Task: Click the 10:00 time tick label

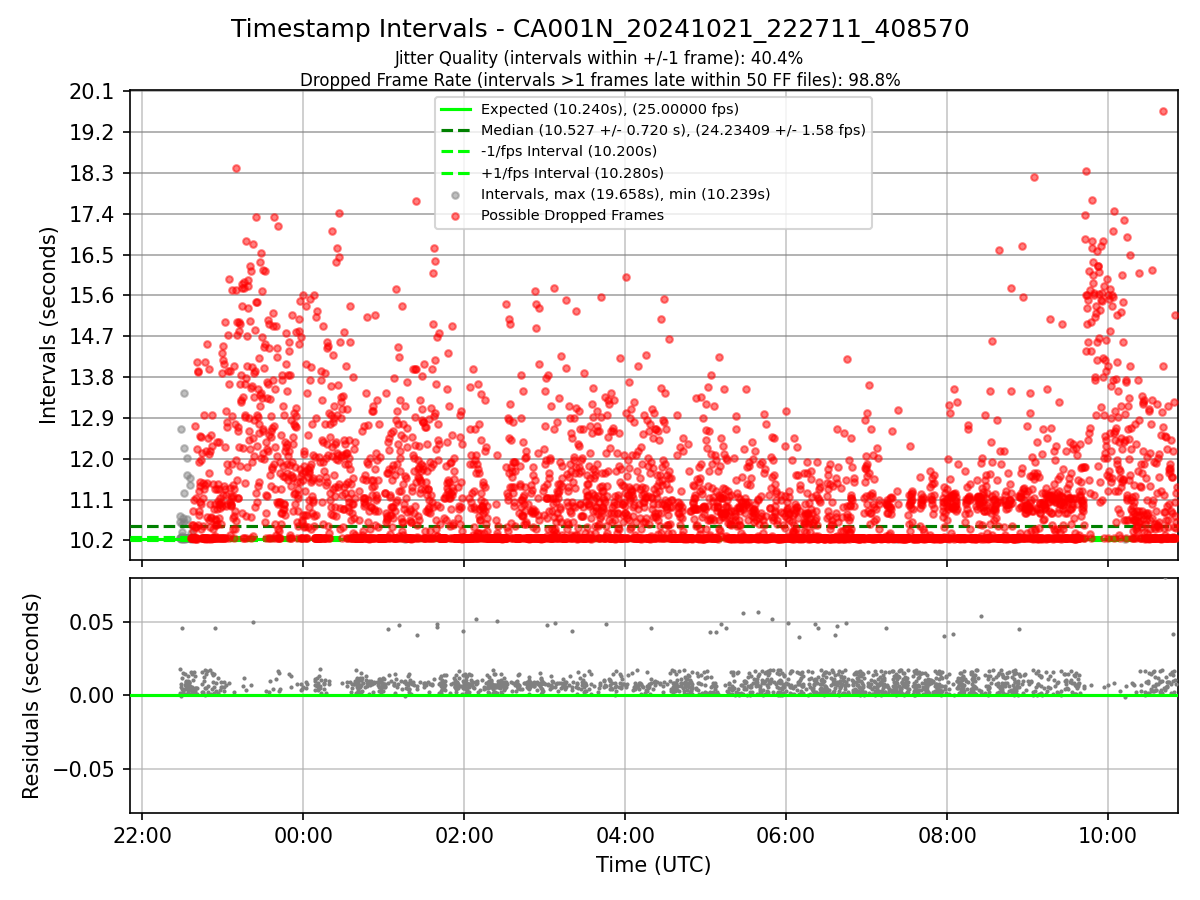Action: [x=1108, y=836]
